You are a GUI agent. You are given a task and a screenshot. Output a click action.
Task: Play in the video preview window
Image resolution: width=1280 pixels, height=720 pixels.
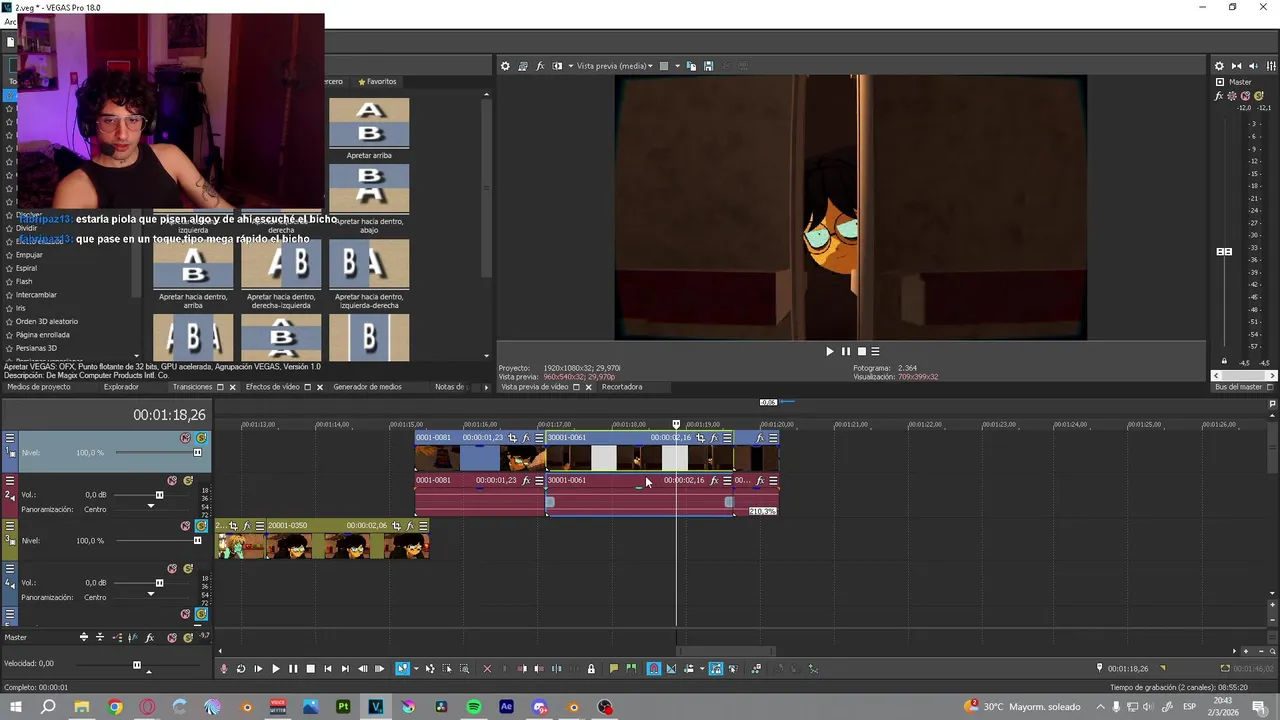click(x=829, y=351)
